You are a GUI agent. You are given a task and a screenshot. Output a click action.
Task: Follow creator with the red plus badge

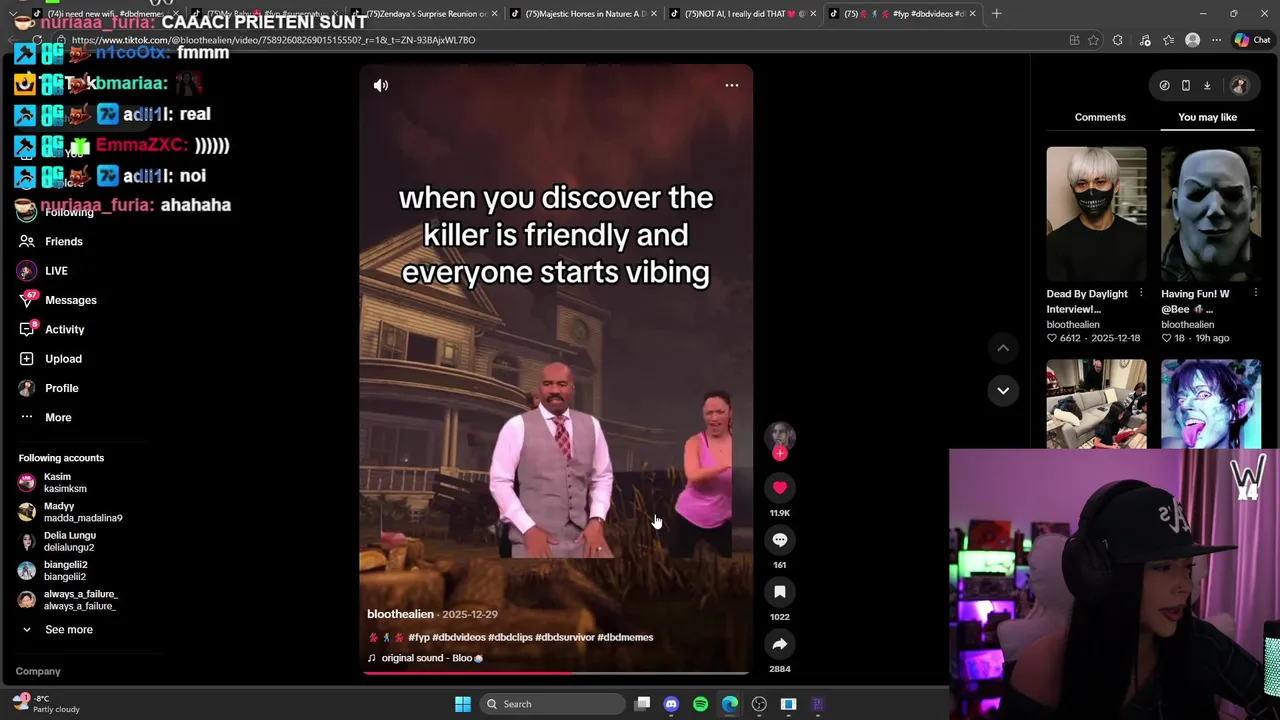click(780, 454)
